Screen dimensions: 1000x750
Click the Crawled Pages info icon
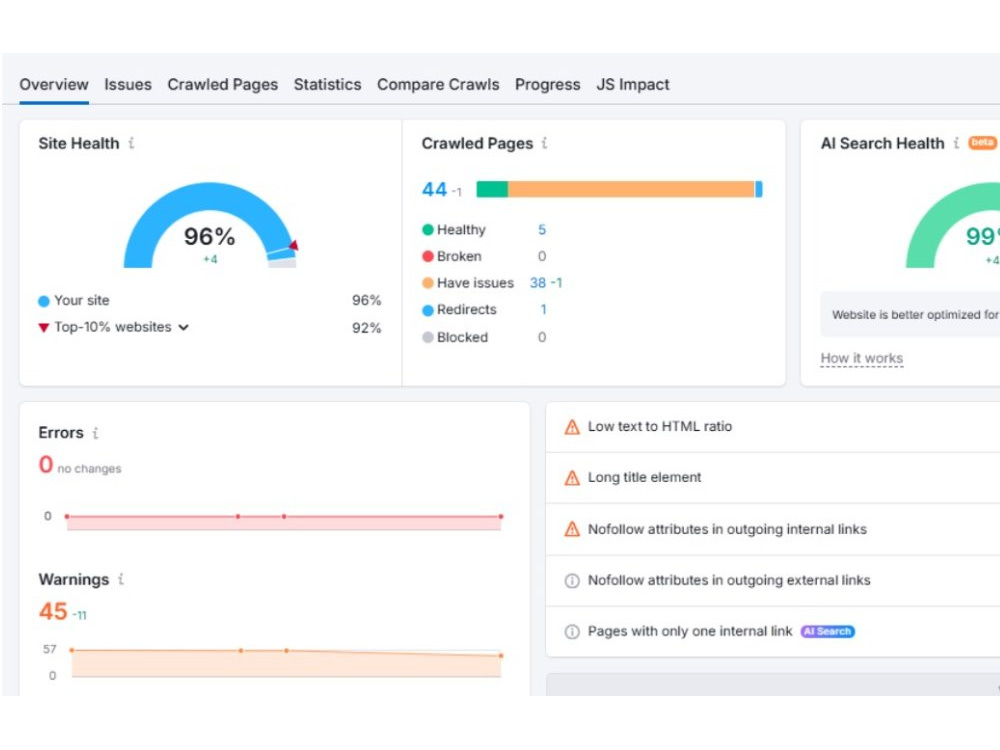coord(544,143)
